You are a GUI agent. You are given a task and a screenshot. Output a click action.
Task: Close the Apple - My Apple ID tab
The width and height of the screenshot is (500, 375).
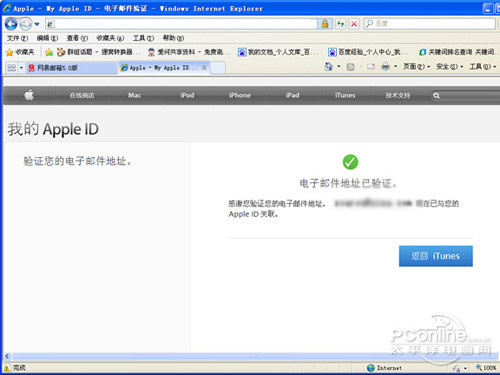point(204,68)
